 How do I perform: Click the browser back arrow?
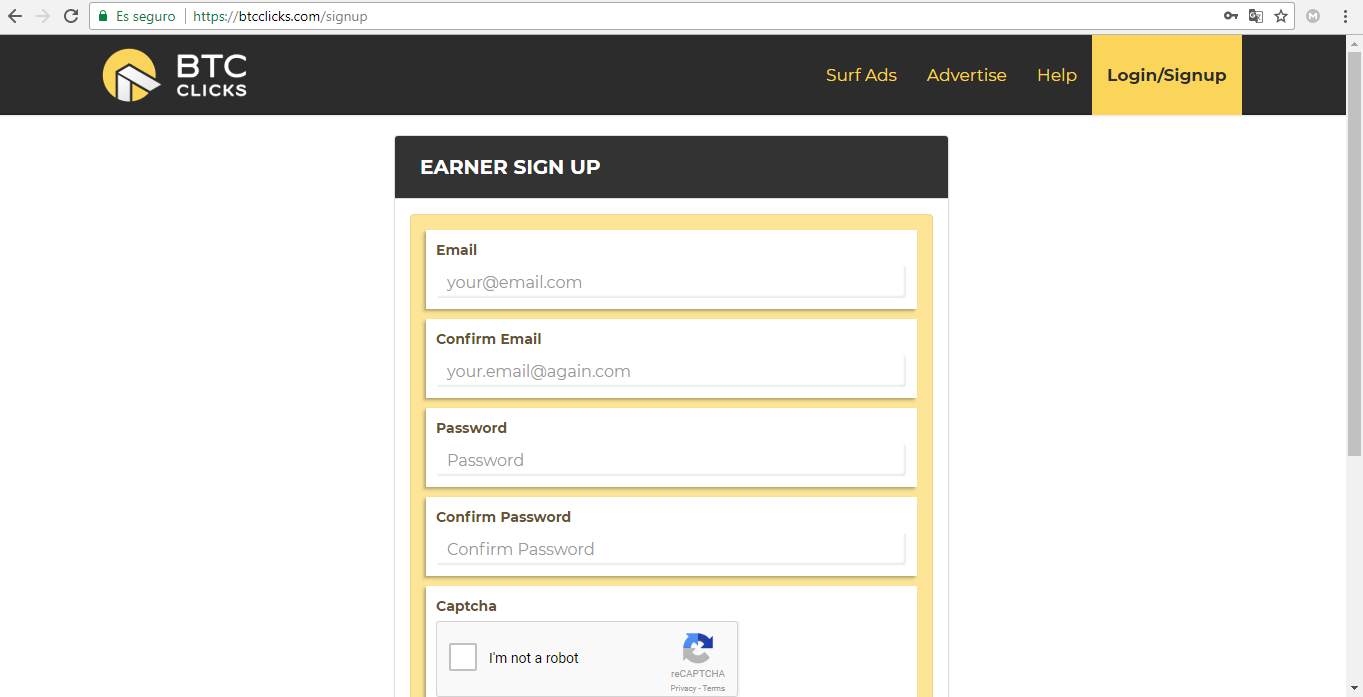[15, 16]
